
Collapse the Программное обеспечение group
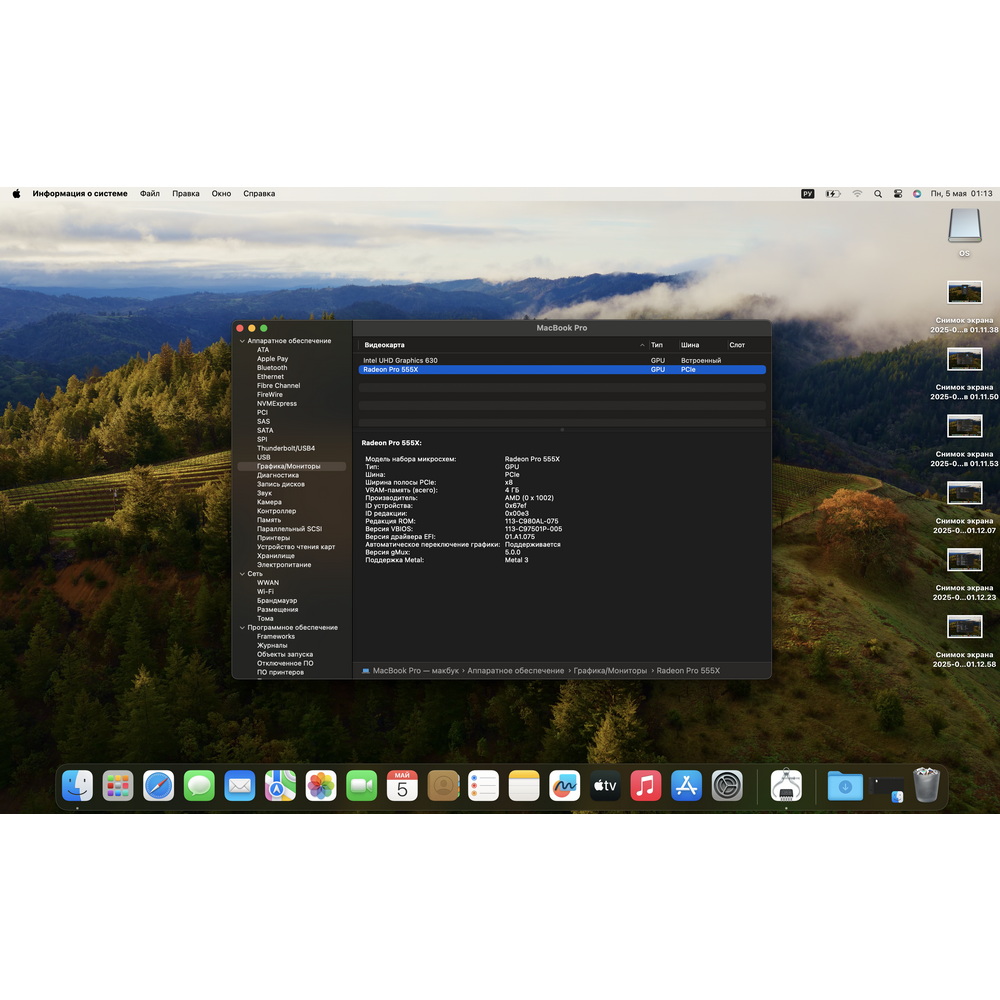click(x=242, y=628)
